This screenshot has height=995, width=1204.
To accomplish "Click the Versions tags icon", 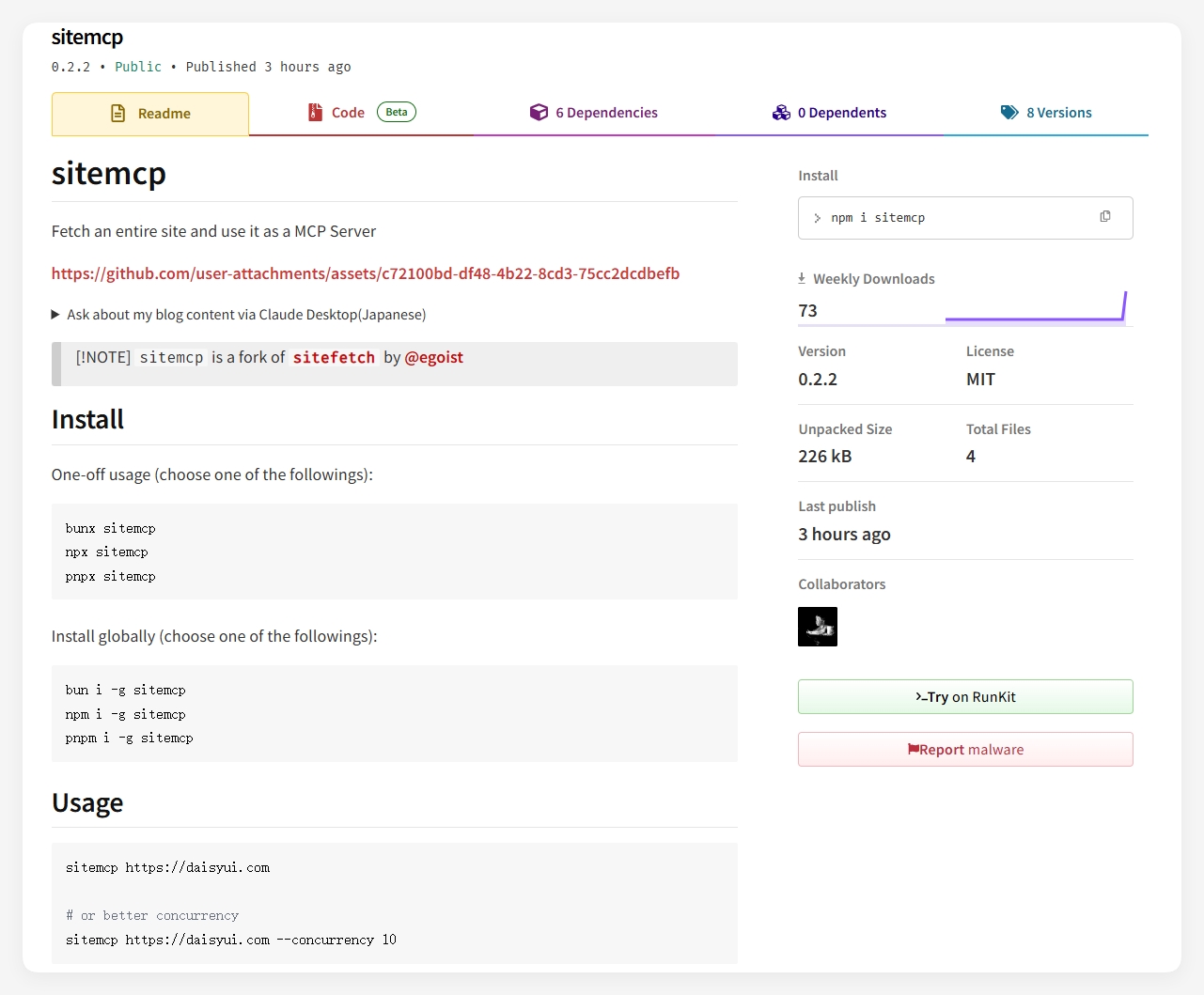I will coord(1009,113).
